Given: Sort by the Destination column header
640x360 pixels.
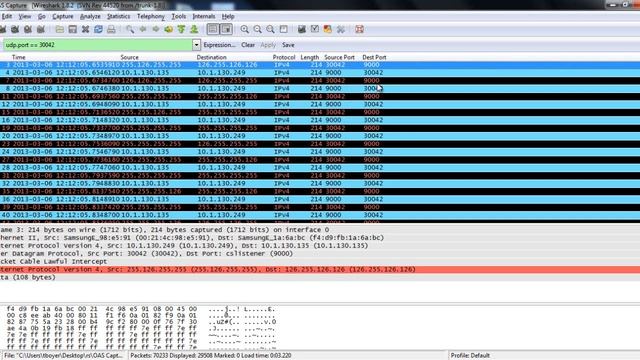Looking at the screenshot, I should coord(211,57).
